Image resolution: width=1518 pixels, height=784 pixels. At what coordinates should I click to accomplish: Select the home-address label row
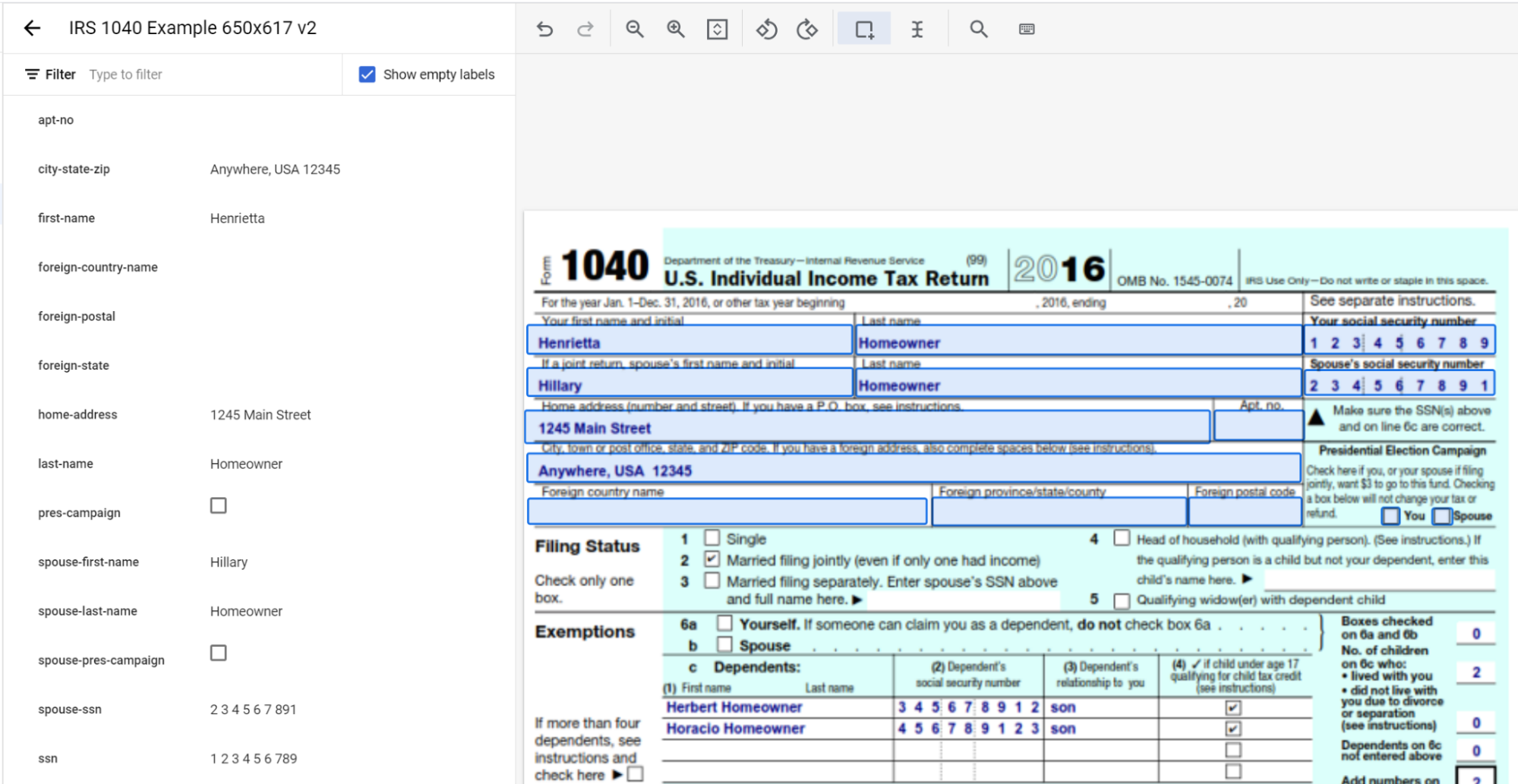[x=77, y=414]
